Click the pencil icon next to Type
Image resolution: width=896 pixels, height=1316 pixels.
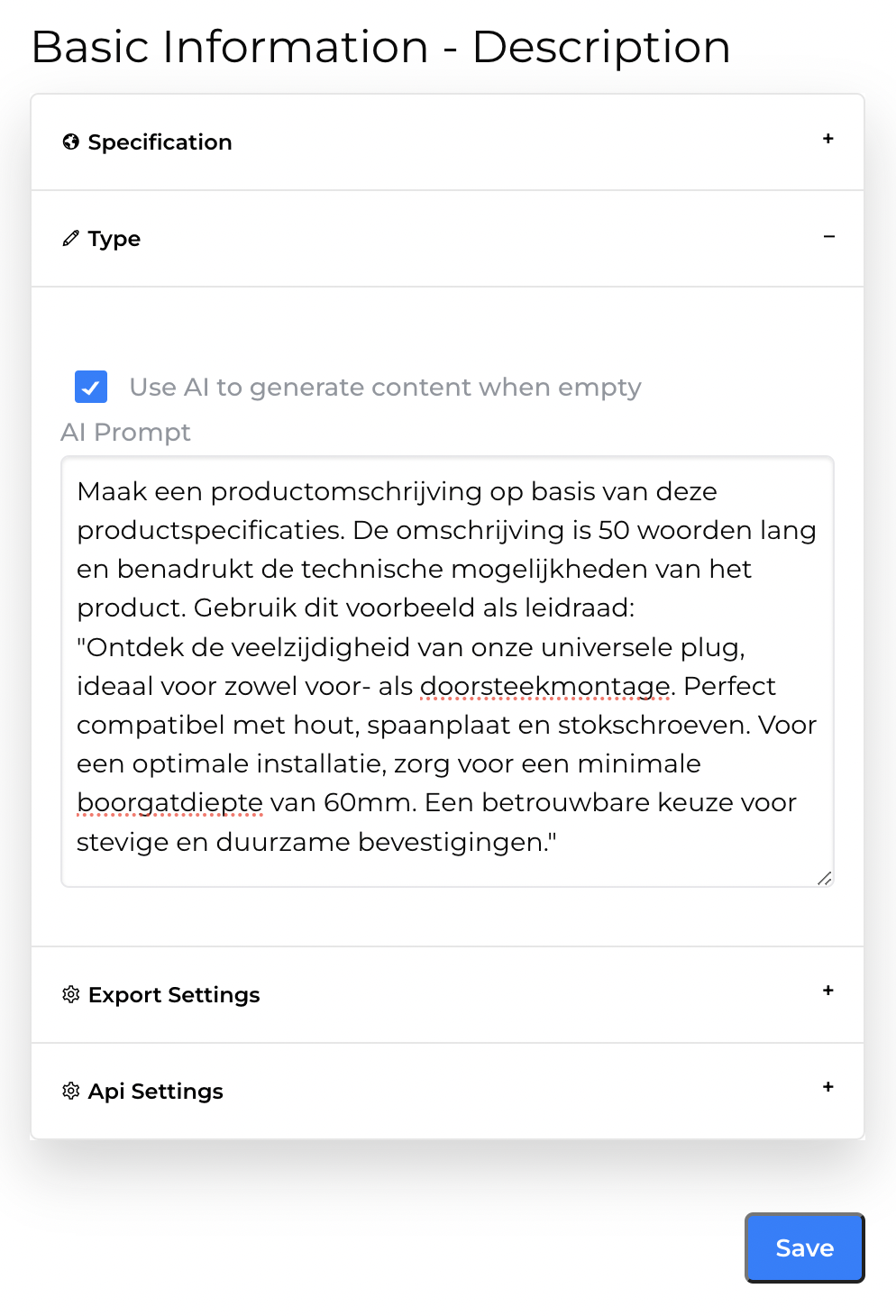[70, 238]
